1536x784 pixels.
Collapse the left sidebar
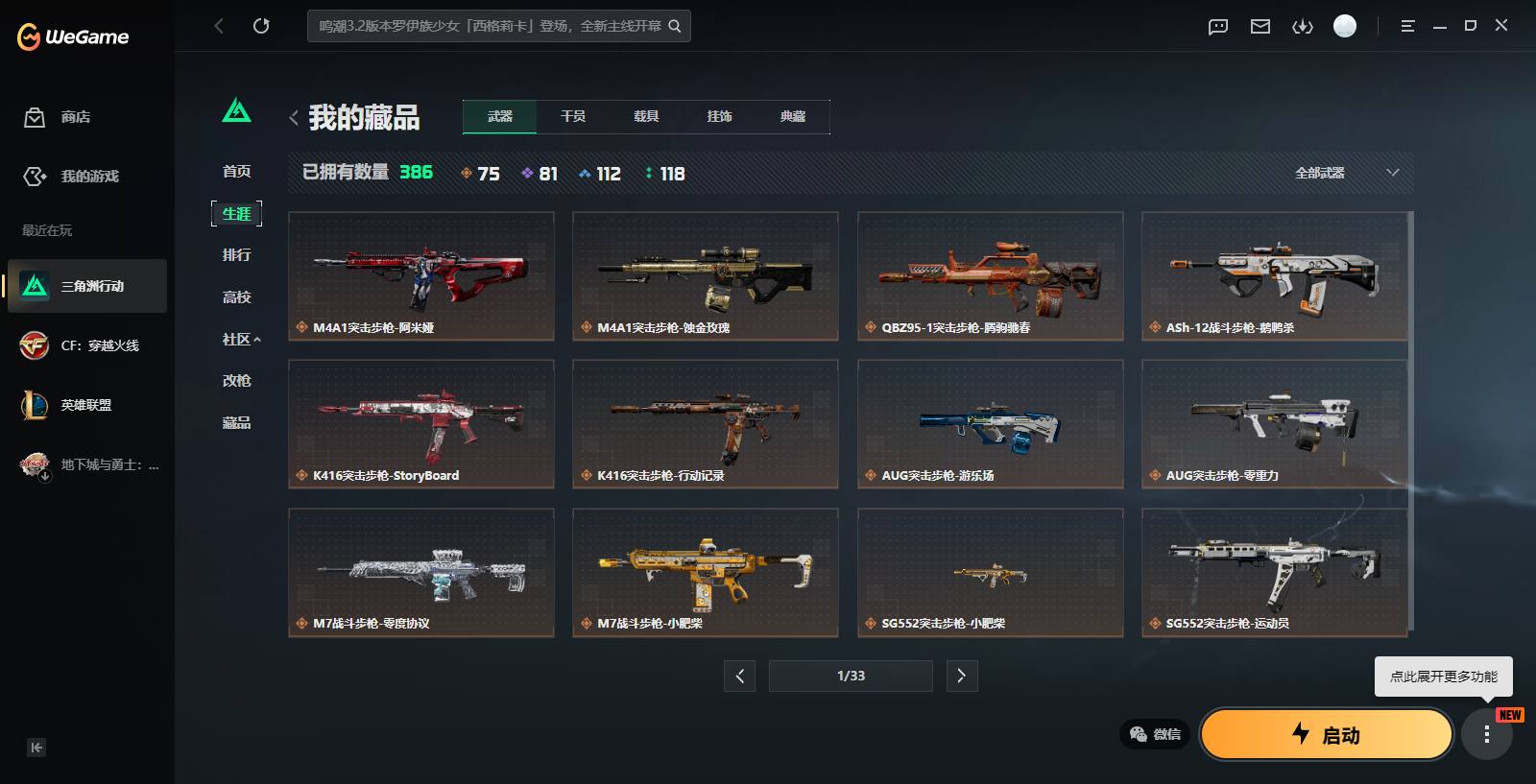click(x=36, y=748)
